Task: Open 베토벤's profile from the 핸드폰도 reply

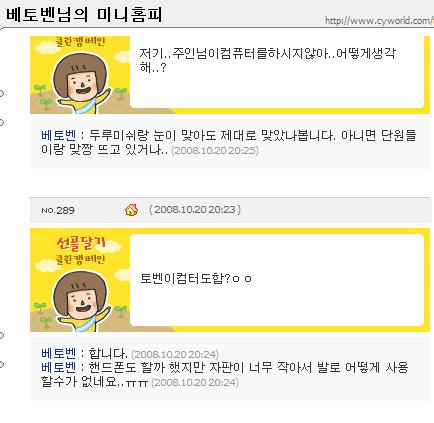Action: tap(59, 367)
